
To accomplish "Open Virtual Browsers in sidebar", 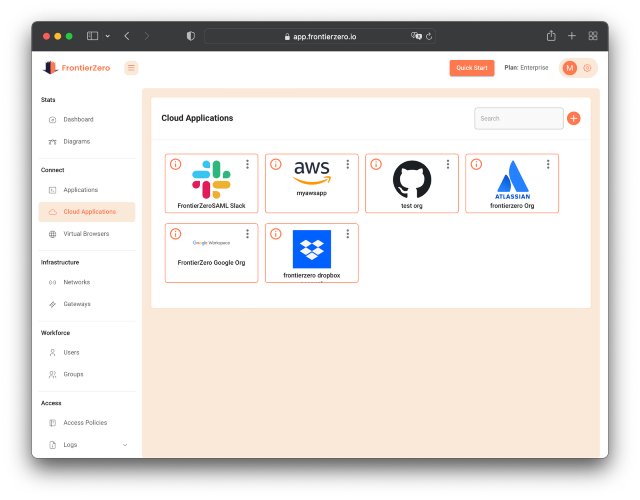I will tap(87, 234).
